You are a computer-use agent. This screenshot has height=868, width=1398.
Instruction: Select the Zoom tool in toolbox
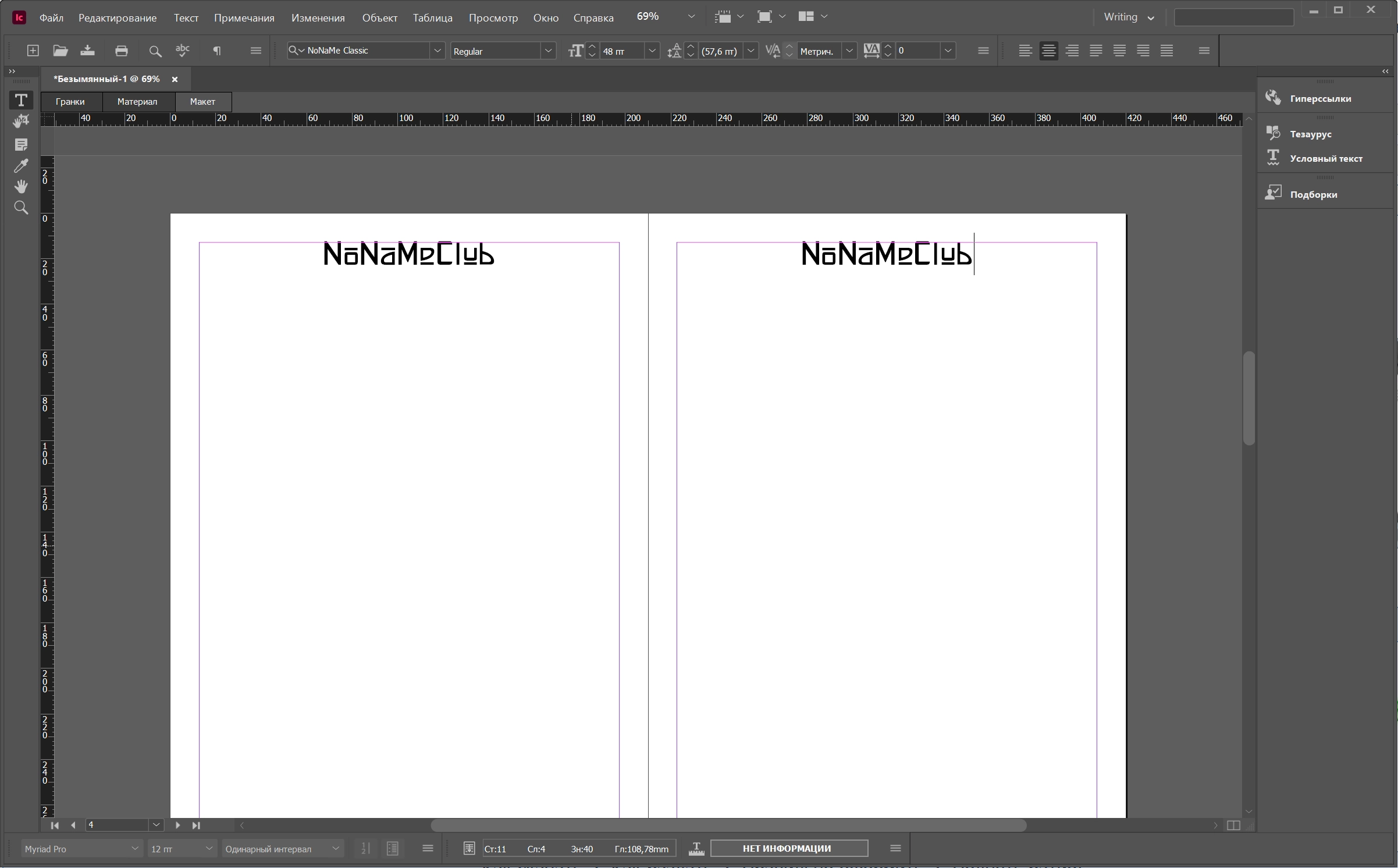[21, 208]
